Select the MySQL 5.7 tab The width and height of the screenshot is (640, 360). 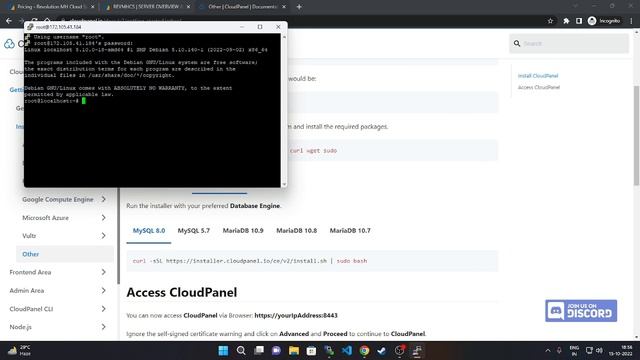point(193,231)
